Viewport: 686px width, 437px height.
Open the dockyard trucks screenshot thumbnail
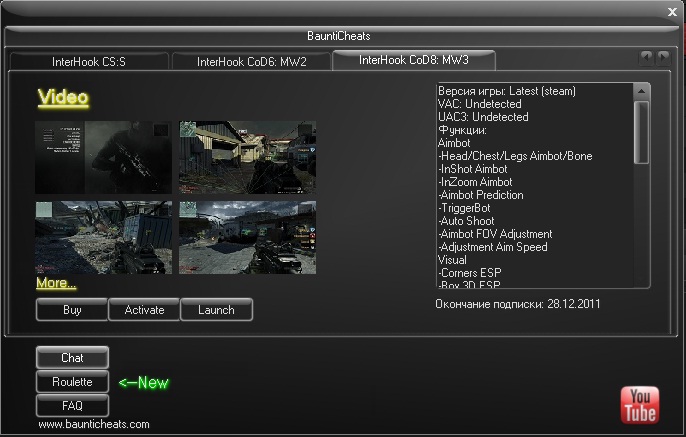coord(248,238)
